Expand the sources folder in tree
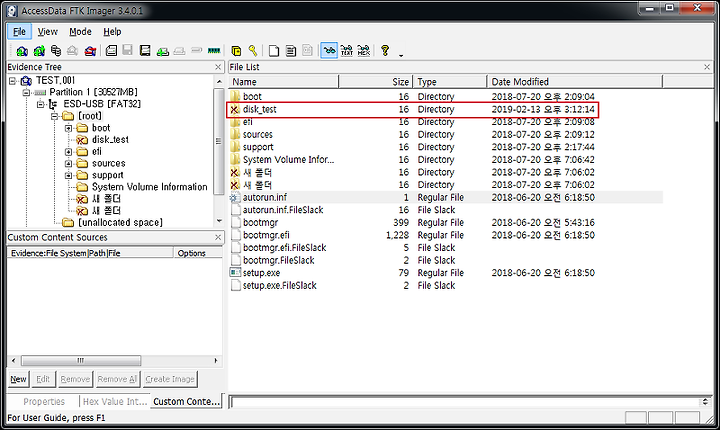The width and height of the screenshot is (720, 430). [x=68, y=164]
